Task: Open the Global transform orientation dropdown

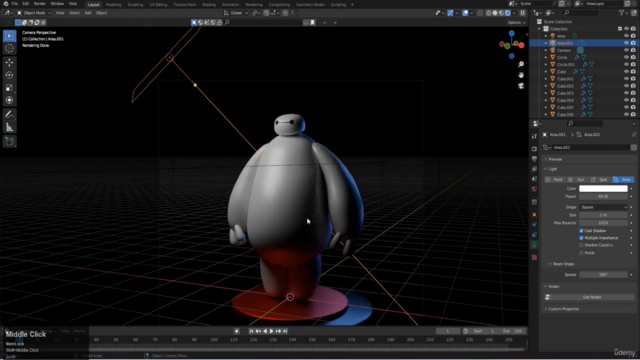Action: coord(236,13)
